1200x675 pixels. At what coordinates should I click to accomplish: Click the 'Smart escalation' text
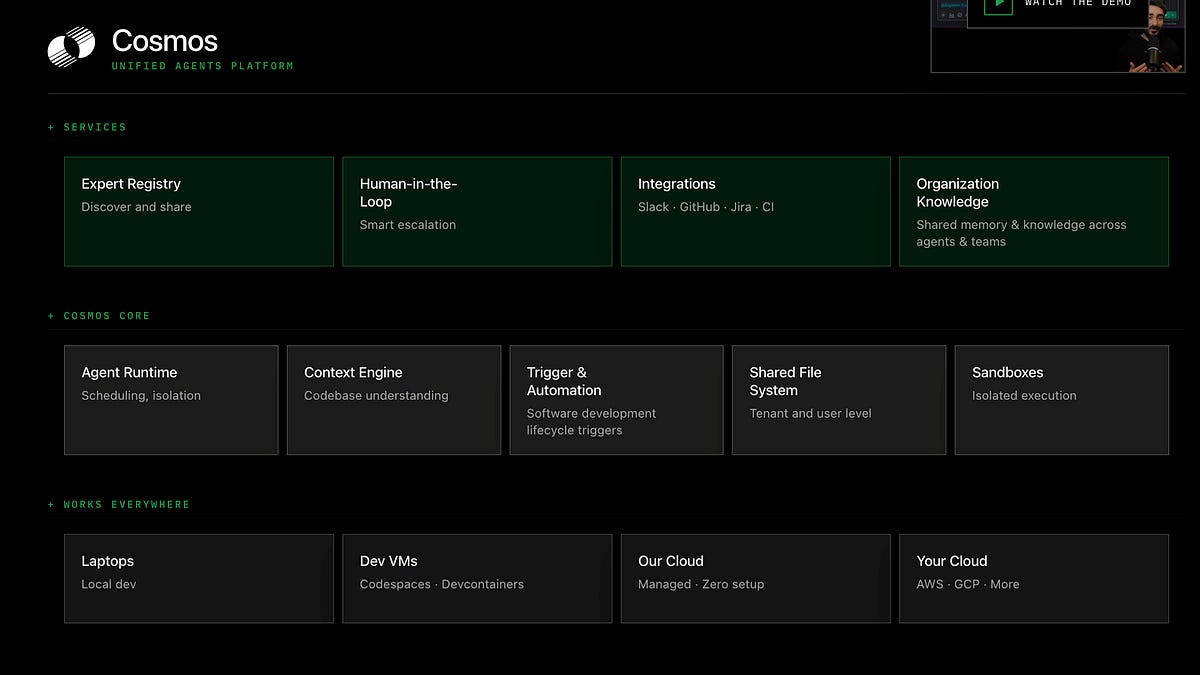[408, 225]
